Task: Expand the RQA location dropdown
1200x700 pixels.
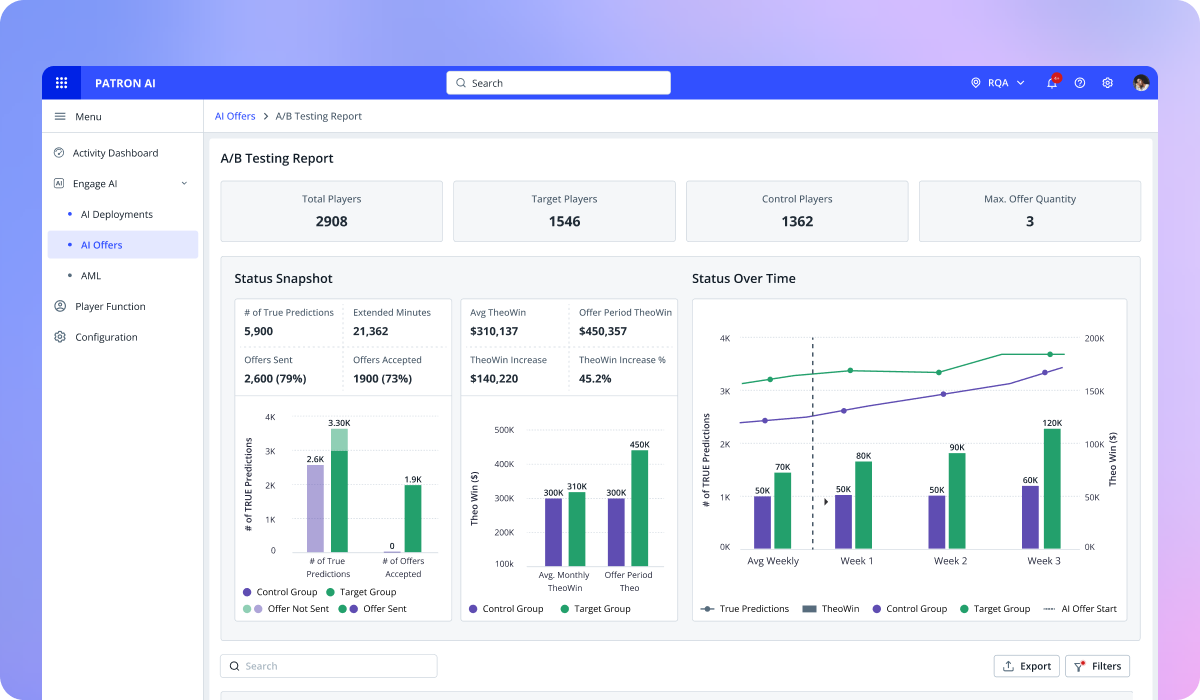Action: coord(1021,83)
